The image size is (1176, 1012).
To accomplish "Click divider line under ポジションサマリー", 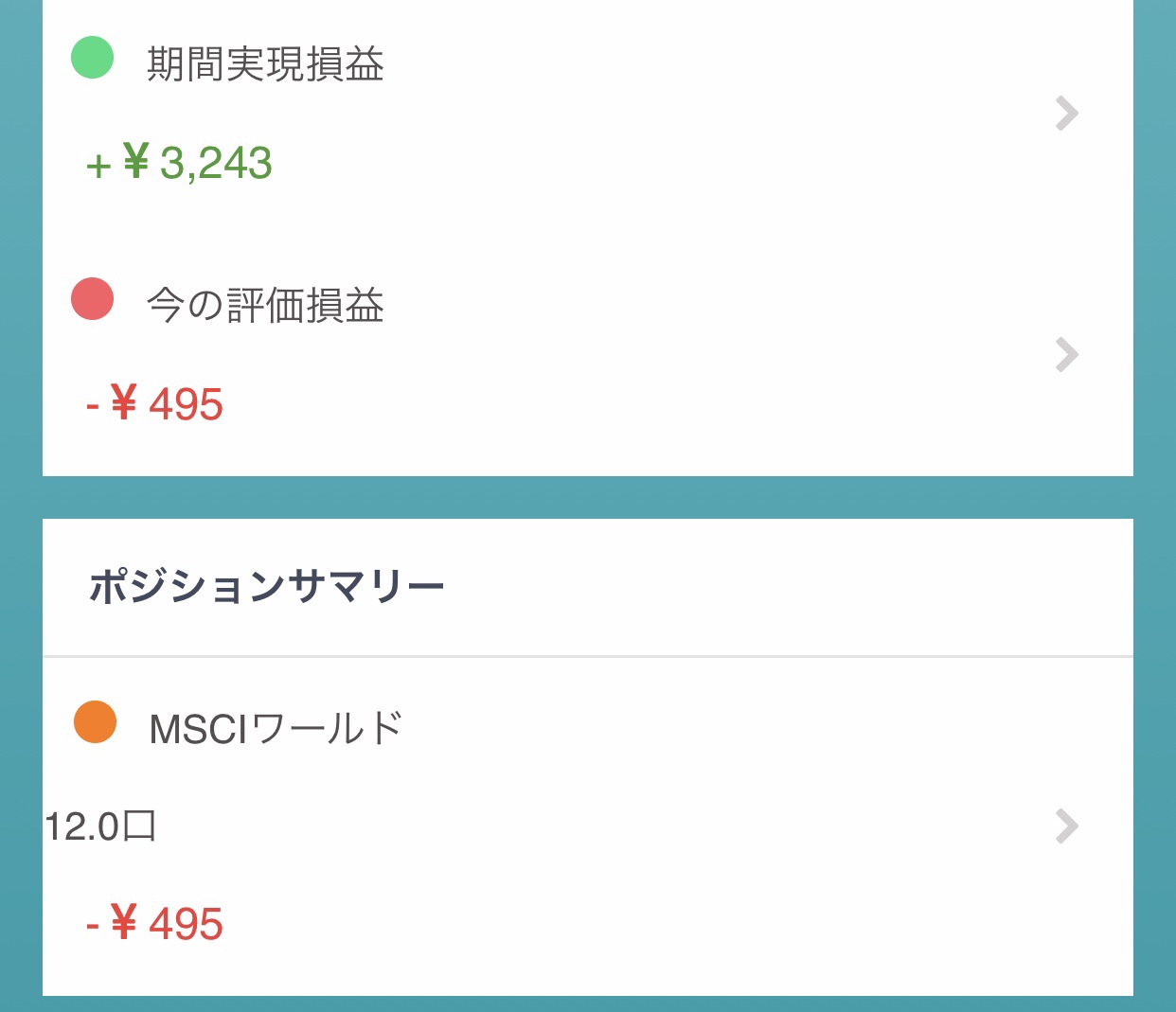I will (587, 656).
